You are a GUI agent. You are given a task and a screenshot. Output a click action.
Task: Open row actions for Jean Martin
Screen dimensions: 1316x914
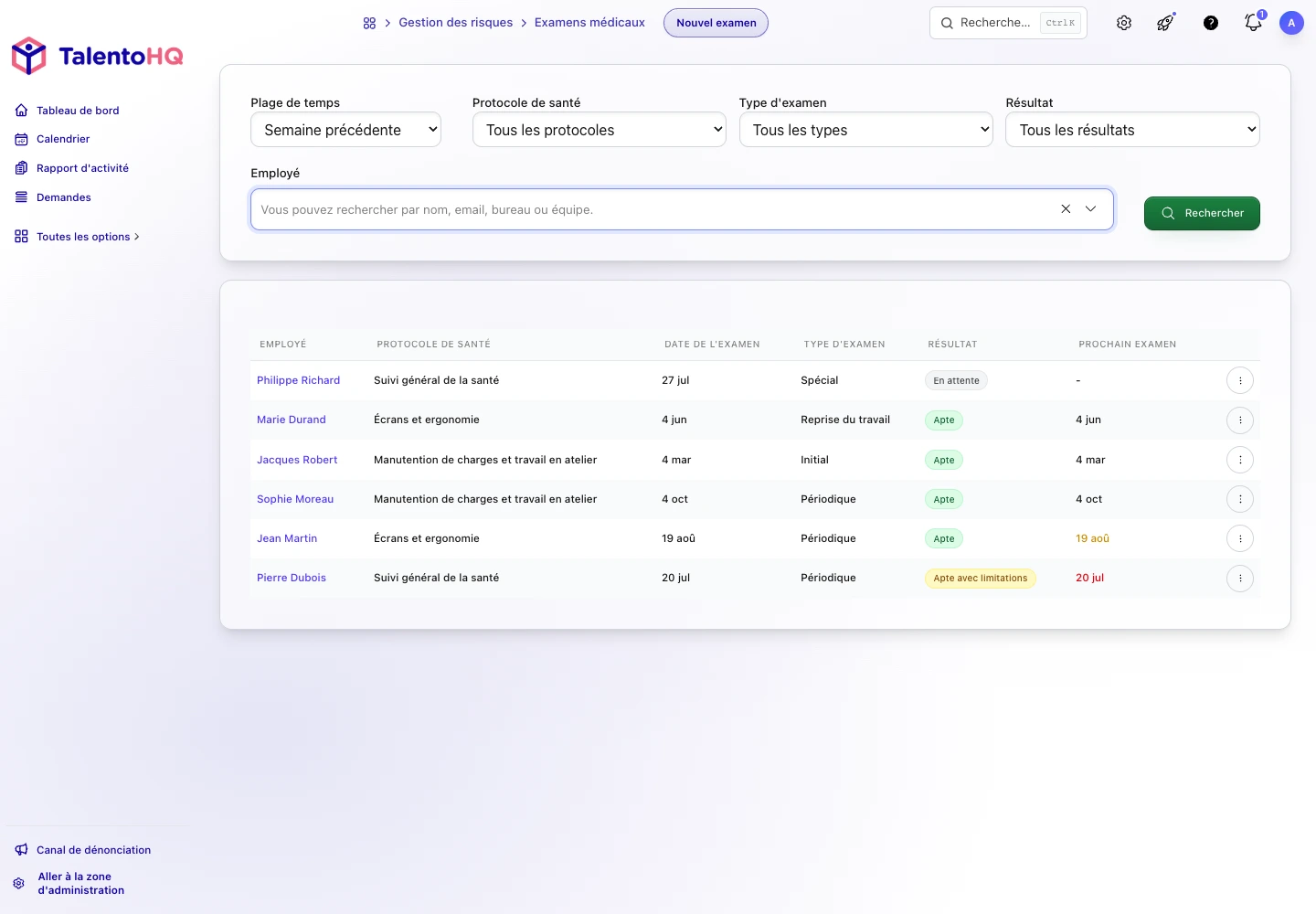point(1240,538)
